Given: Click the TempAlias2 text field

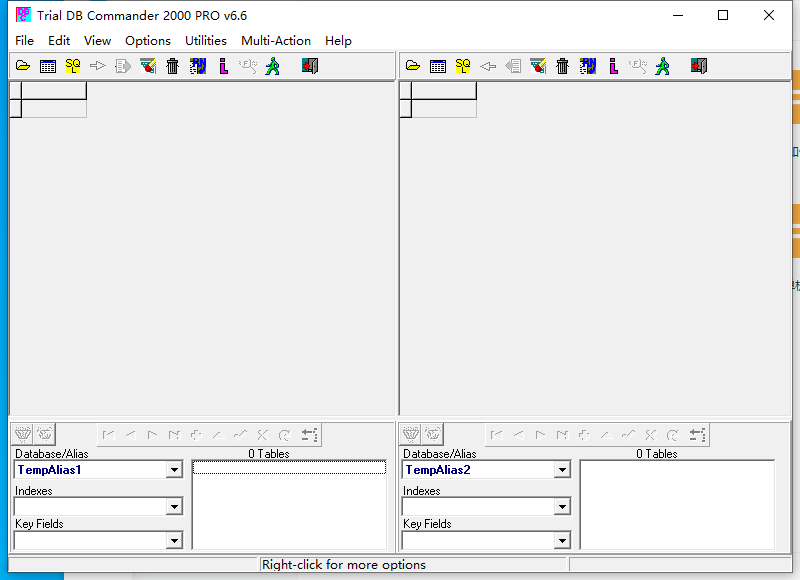Looking at the screenshot, I should [479, 470].
